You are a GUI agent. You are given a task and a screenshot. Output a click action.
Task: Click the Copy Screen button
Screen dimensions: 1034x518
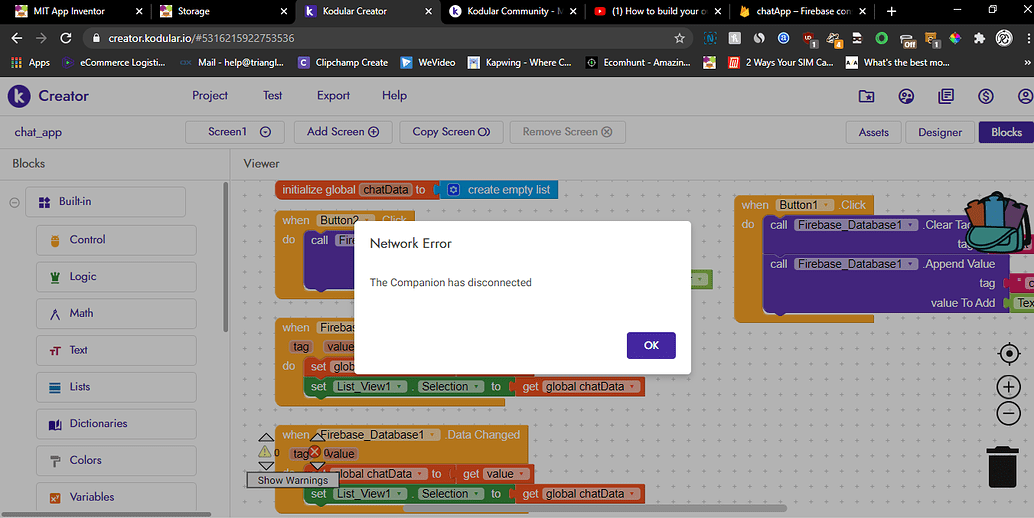(451, 132)
